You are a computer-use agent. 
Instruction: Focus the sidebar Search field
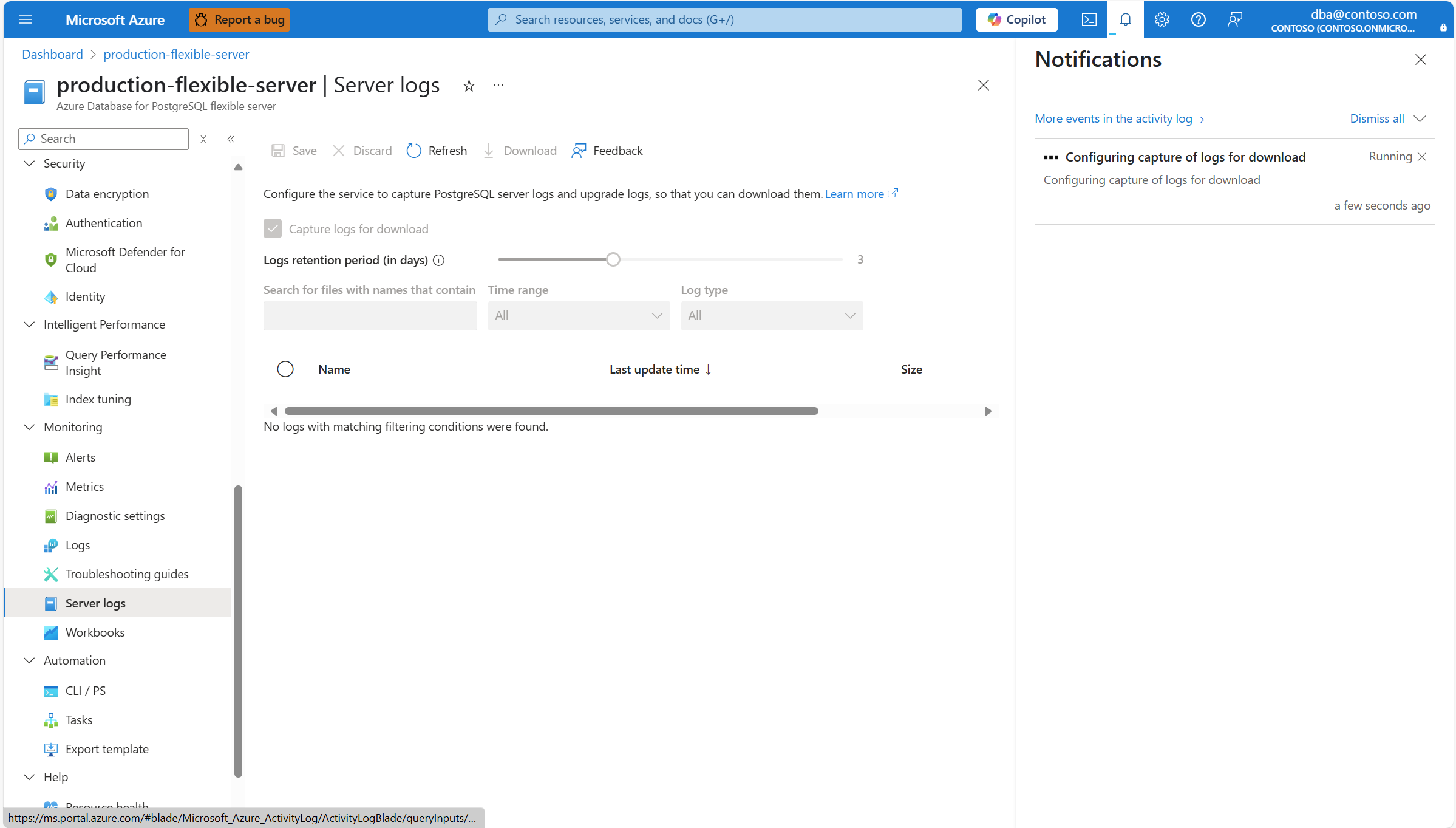pyautogui.click(x=103, y=139)
